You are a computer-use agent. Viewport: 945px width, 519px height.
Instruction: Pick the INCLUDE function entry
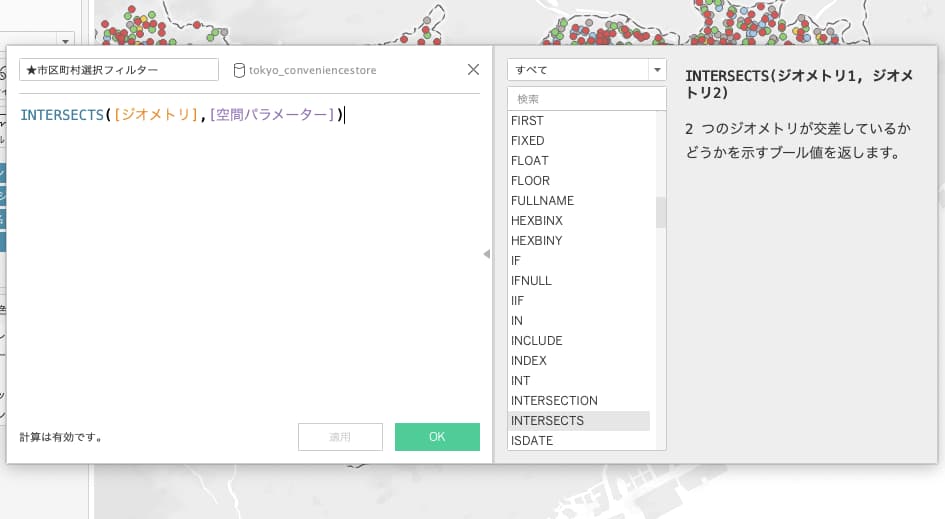click(x=536, y=340)
